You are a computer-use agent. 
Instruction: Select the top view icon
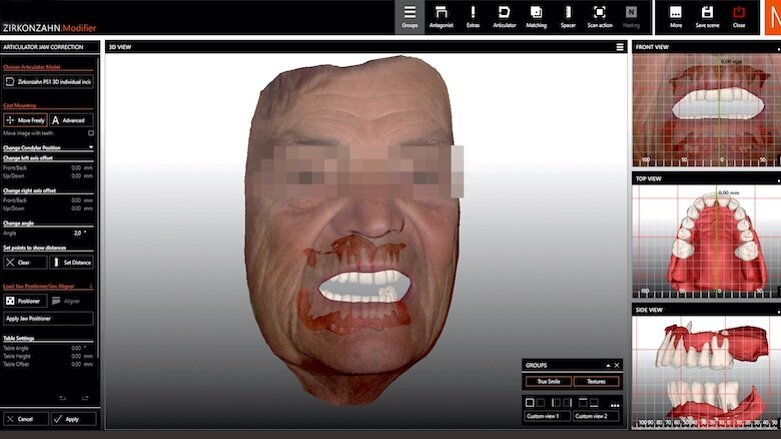[x=582, y=403]
